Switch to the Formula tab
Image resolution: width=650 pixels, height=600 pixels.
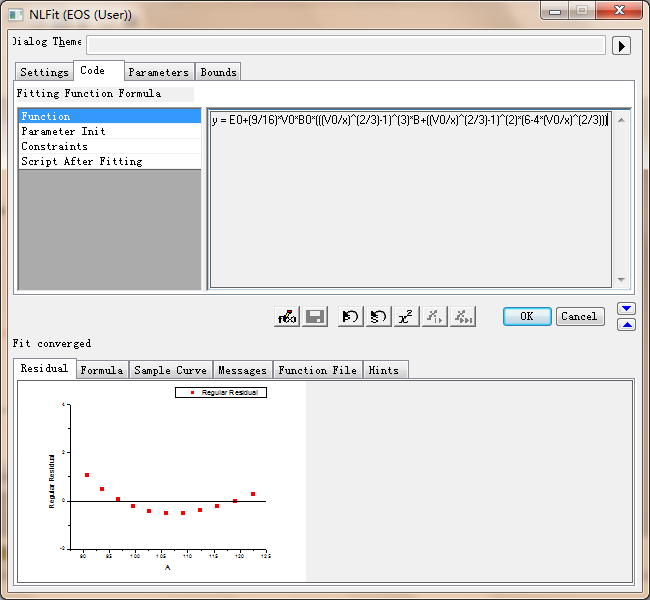(x=102, y=370)
